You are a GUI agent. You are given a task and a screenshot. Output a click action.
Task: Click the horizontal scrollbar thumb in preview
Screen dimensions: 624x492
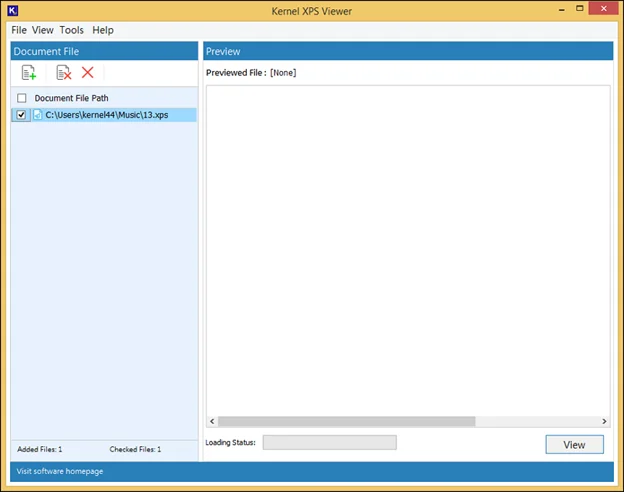[x=347, y=421]
